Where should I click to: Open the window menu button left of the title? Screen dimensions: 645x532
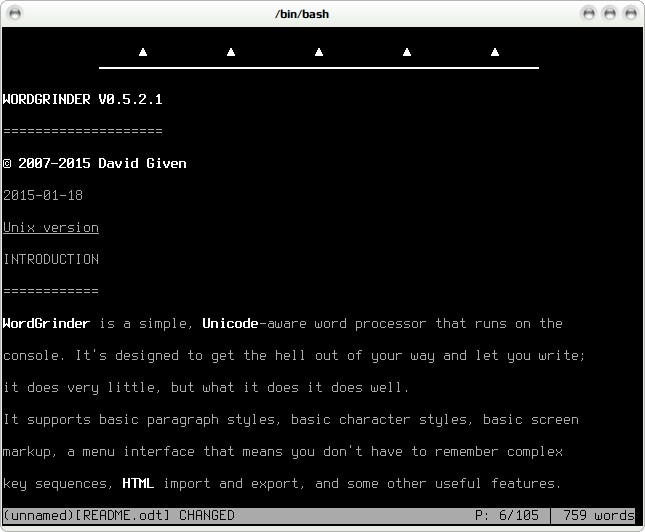15,14
